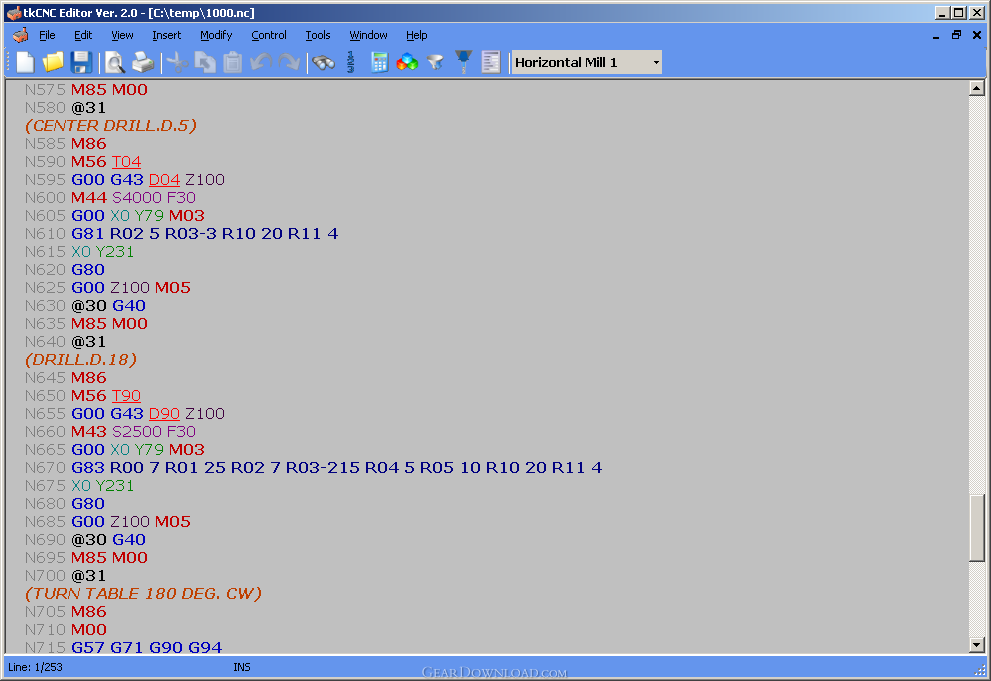
Task: Click the milling tool cutter icon
Action: coord(463,62)
